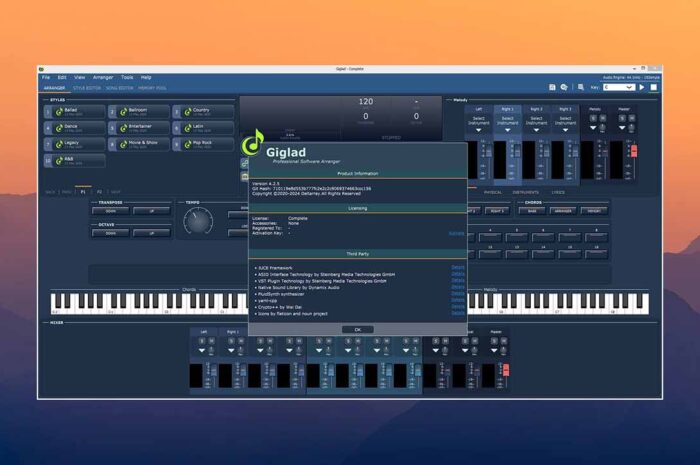Click OK to close the About dialog
700x465 pixels.
click(357, 329)
